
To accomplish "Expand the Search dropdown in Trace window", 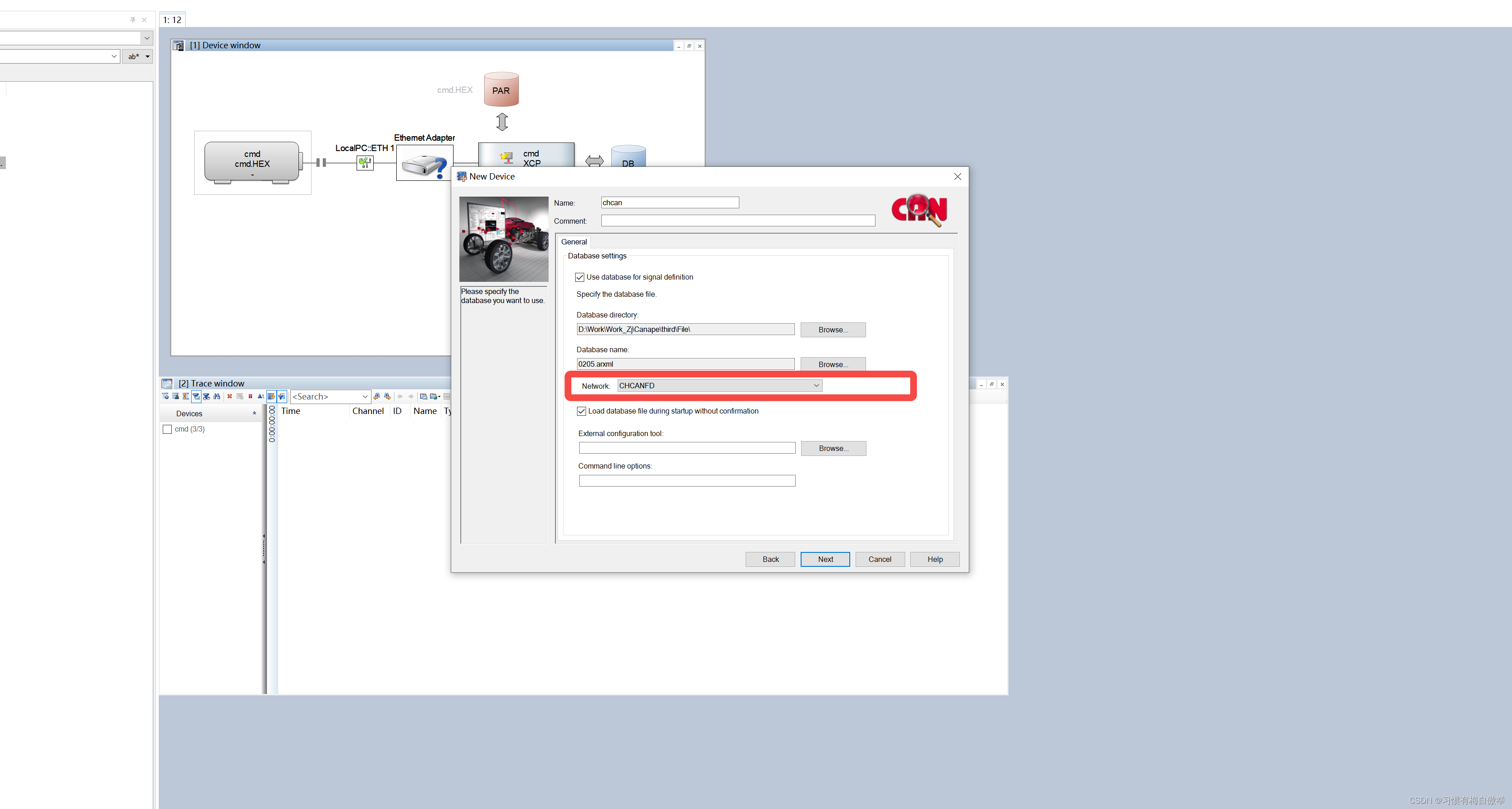I will tap(365, 397).
